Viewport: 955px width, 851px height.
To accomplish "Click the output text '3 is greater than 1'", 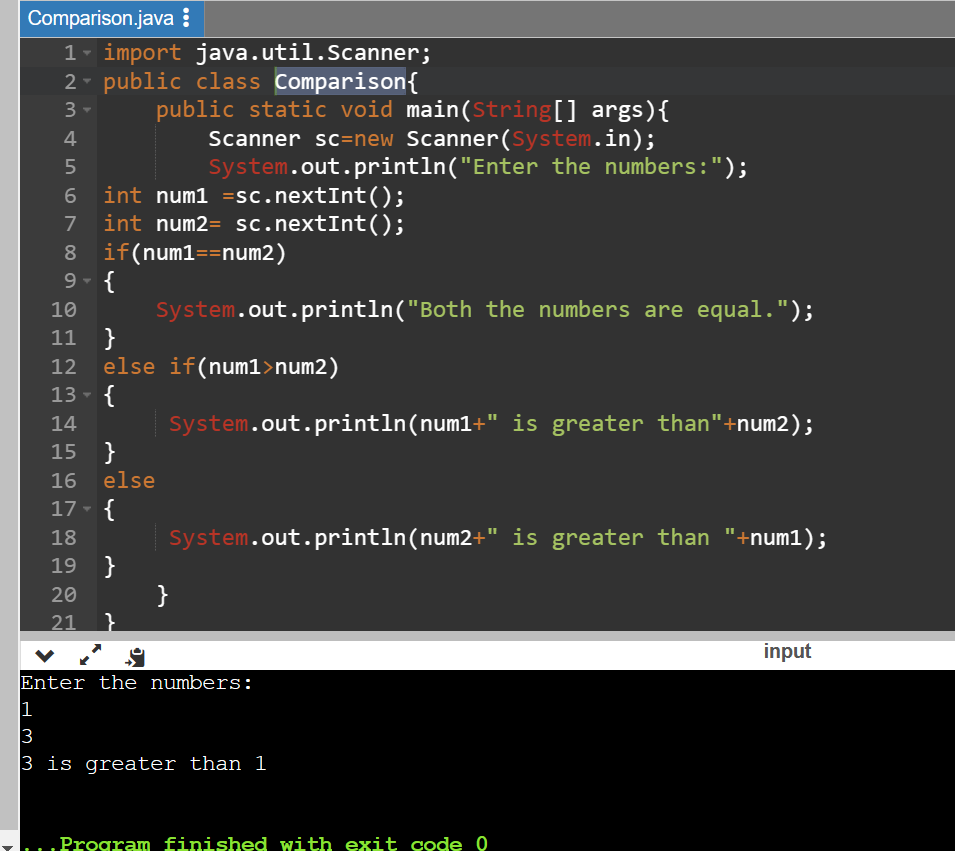I will click(144, 763).
